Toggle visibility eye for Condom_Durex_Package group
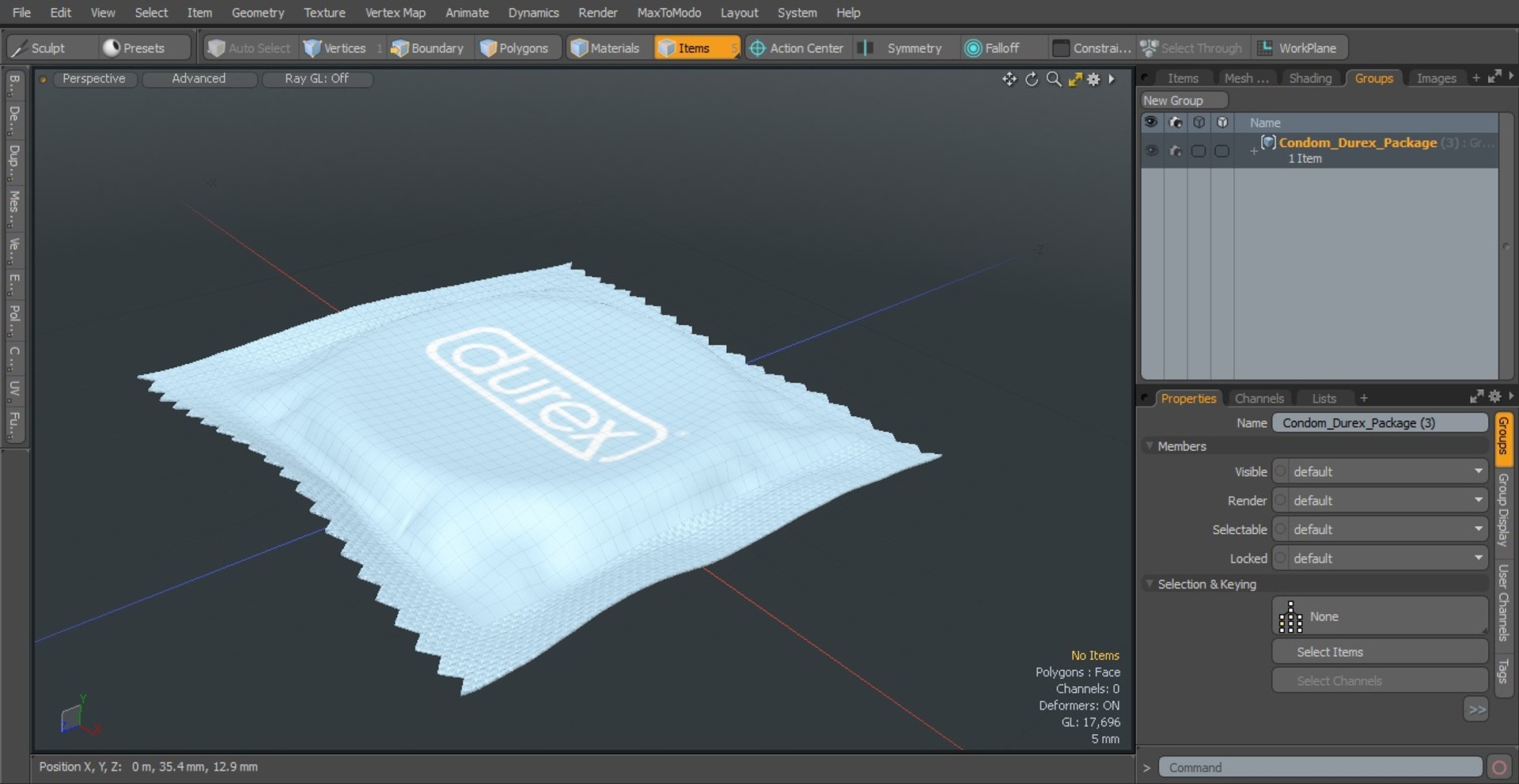 pos(1151,150)
